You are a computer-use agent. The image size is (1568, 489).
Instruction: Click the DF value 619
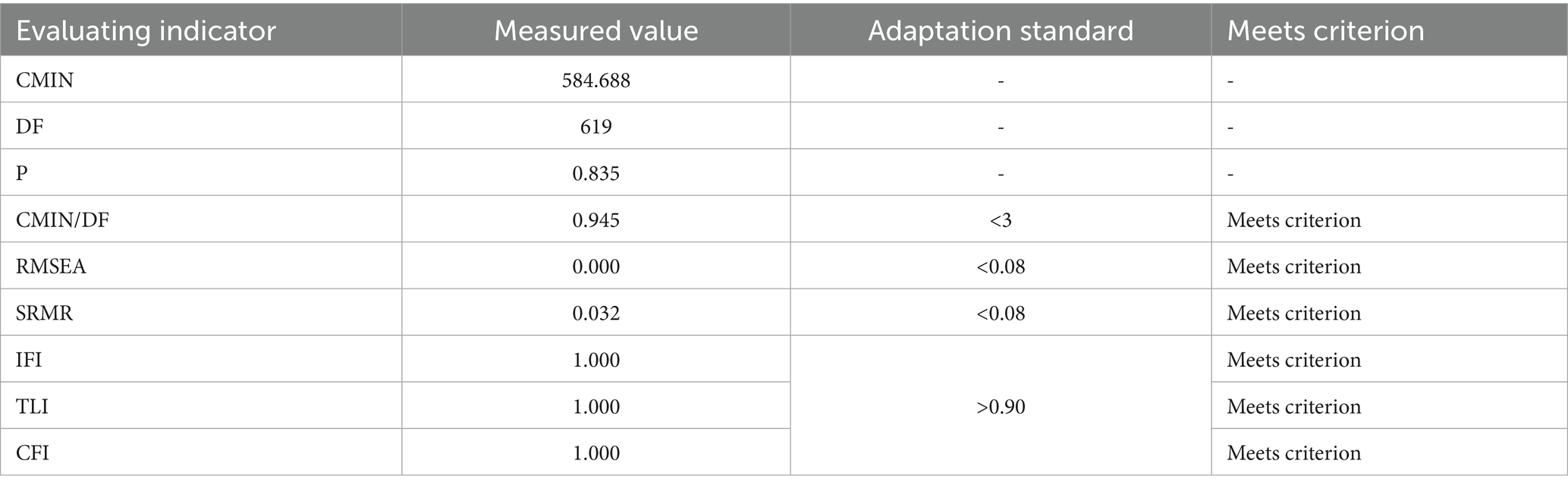(x=595, y=126)
